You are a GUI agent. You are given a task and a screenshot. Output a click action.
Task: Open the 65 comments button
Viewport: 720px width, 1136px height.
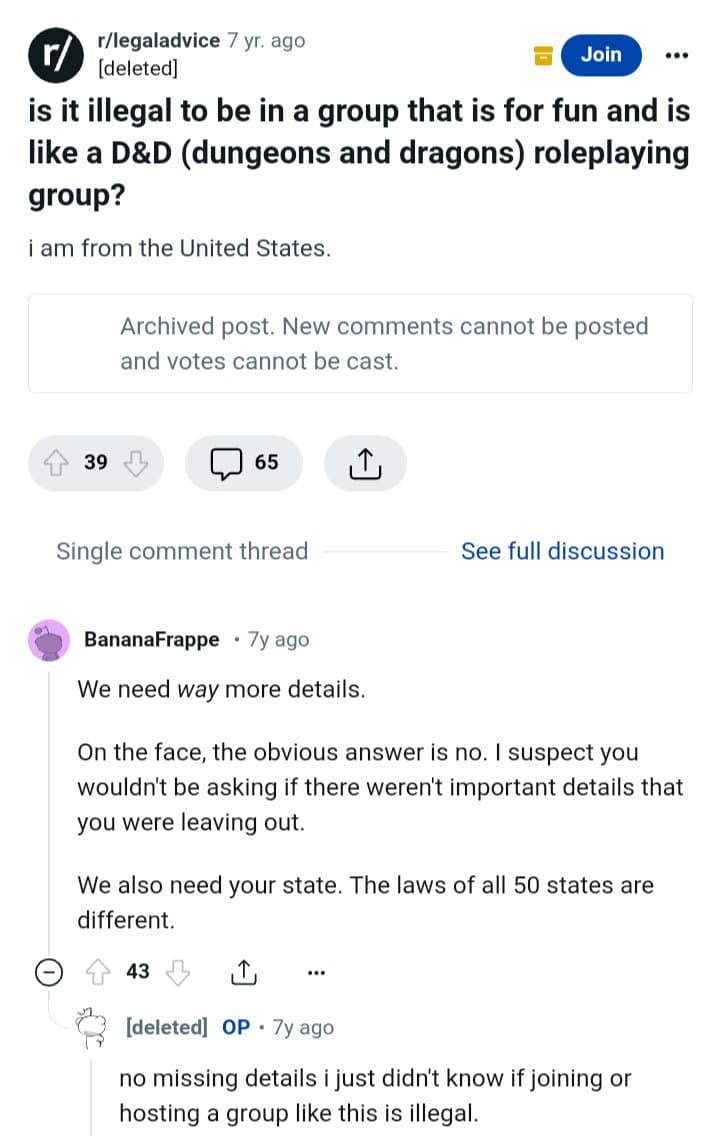point(243,463)
